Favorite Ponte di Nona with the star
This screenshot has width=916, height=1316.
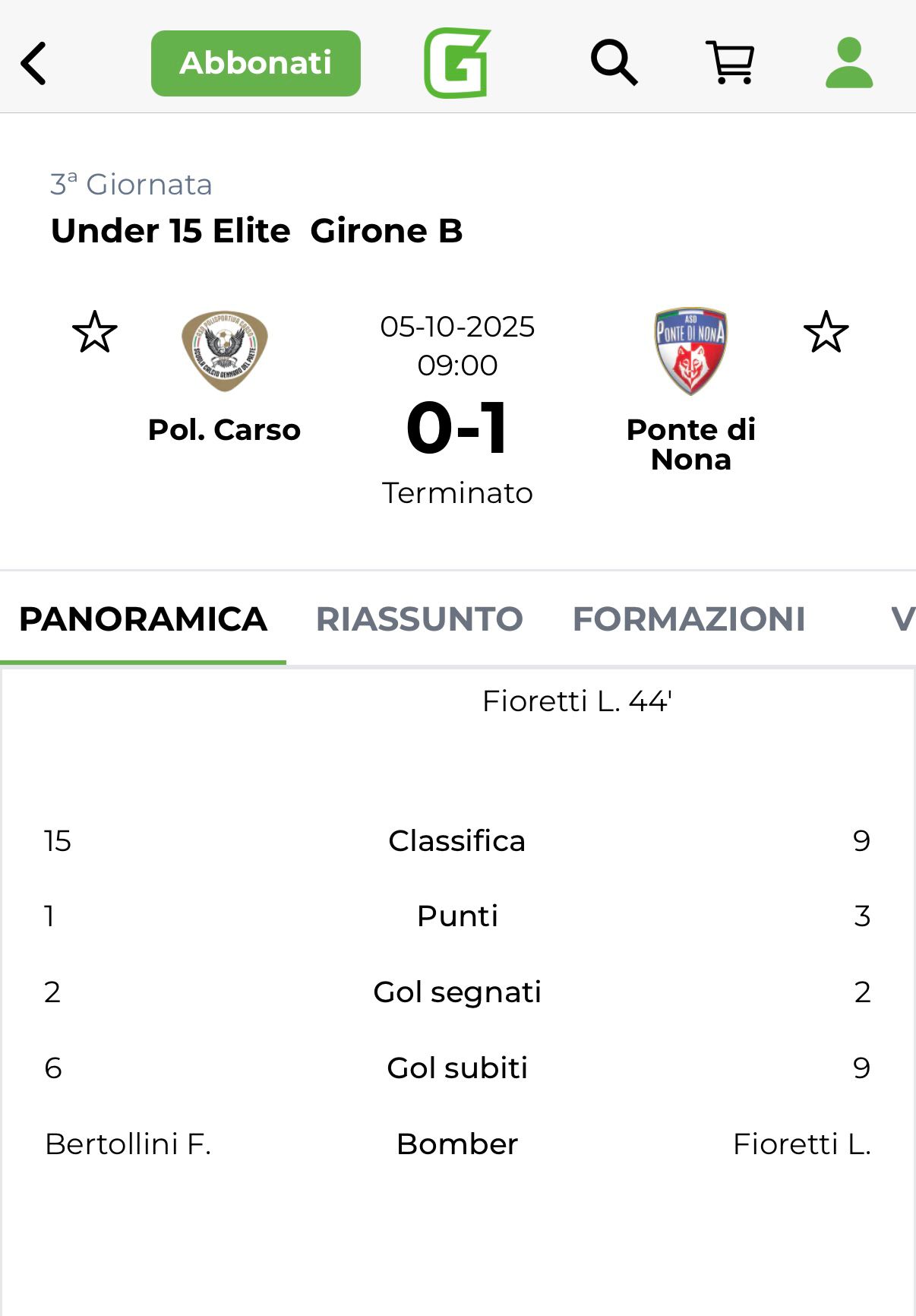coord(826,332)
